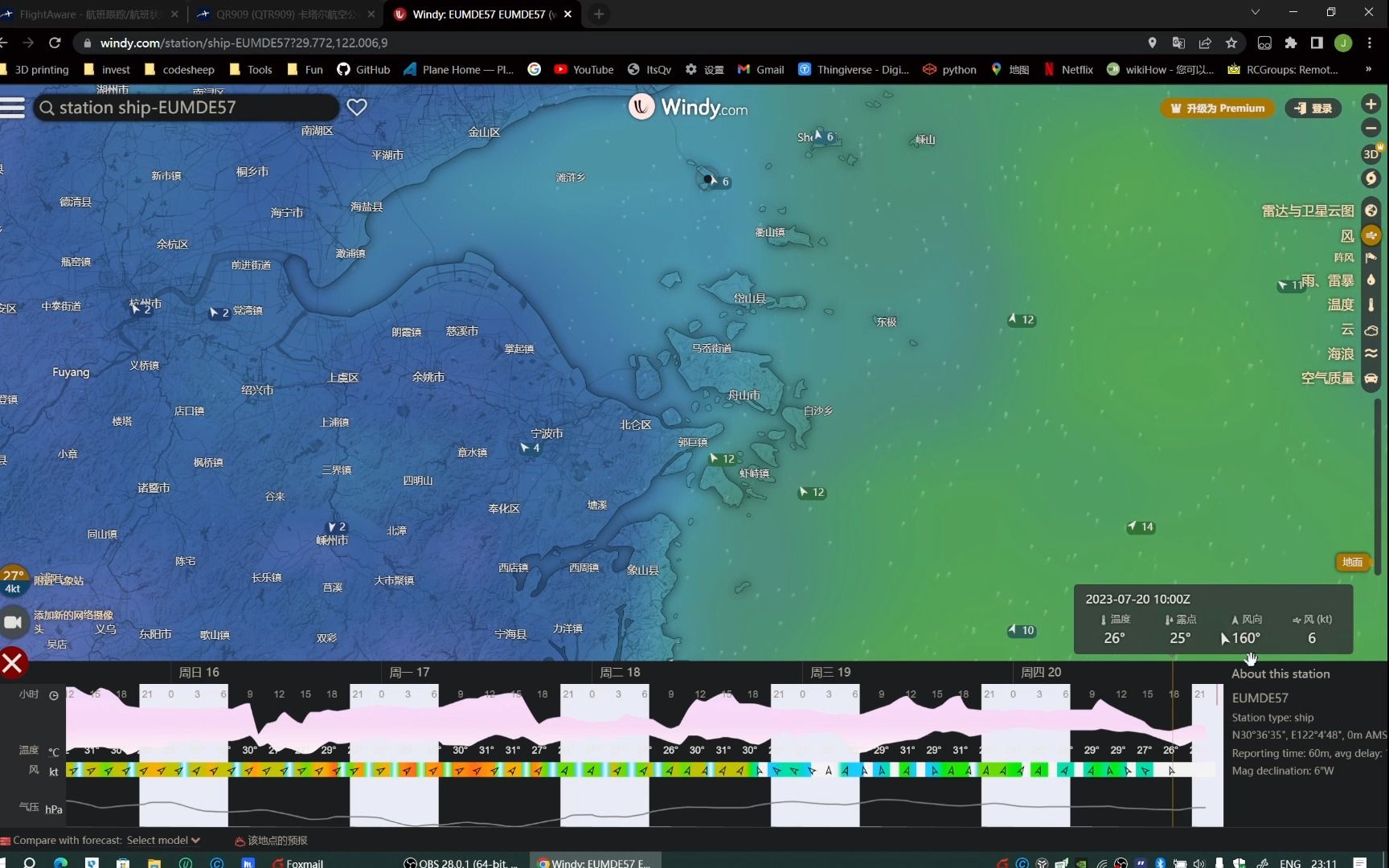1389x868 pixels.
Task: Open OBS 28.0.1 from the taskbar
Action: click(x=460, y=862)
